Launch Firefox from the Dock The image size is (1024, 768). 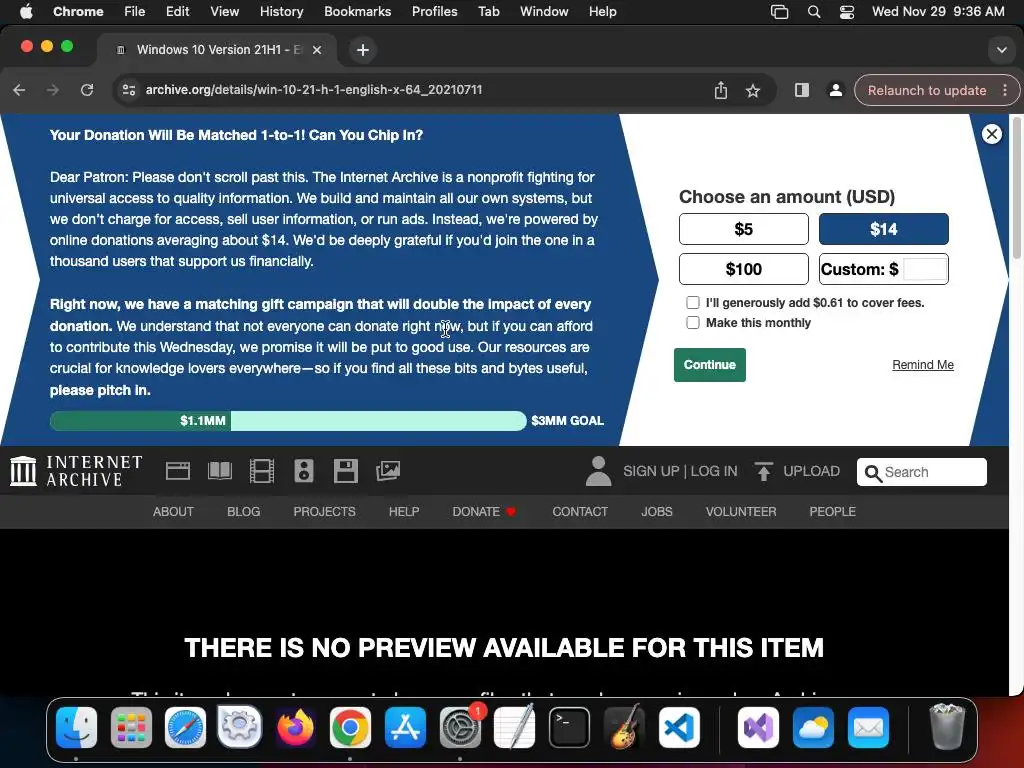pyautogui.click(x=295, y=727)
